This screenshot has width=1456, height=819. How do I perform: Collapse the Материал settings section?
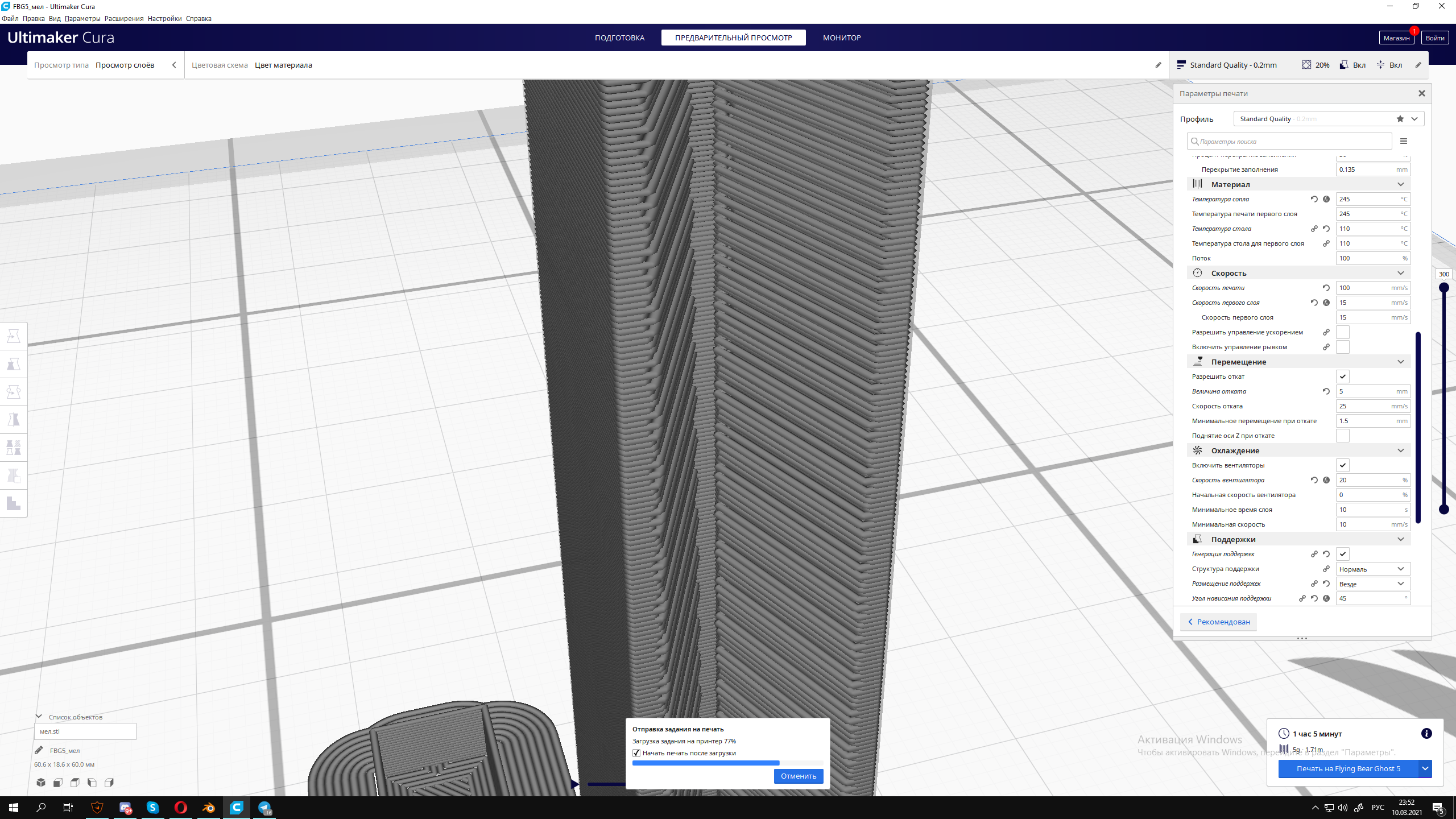[x=1299, y=184]
